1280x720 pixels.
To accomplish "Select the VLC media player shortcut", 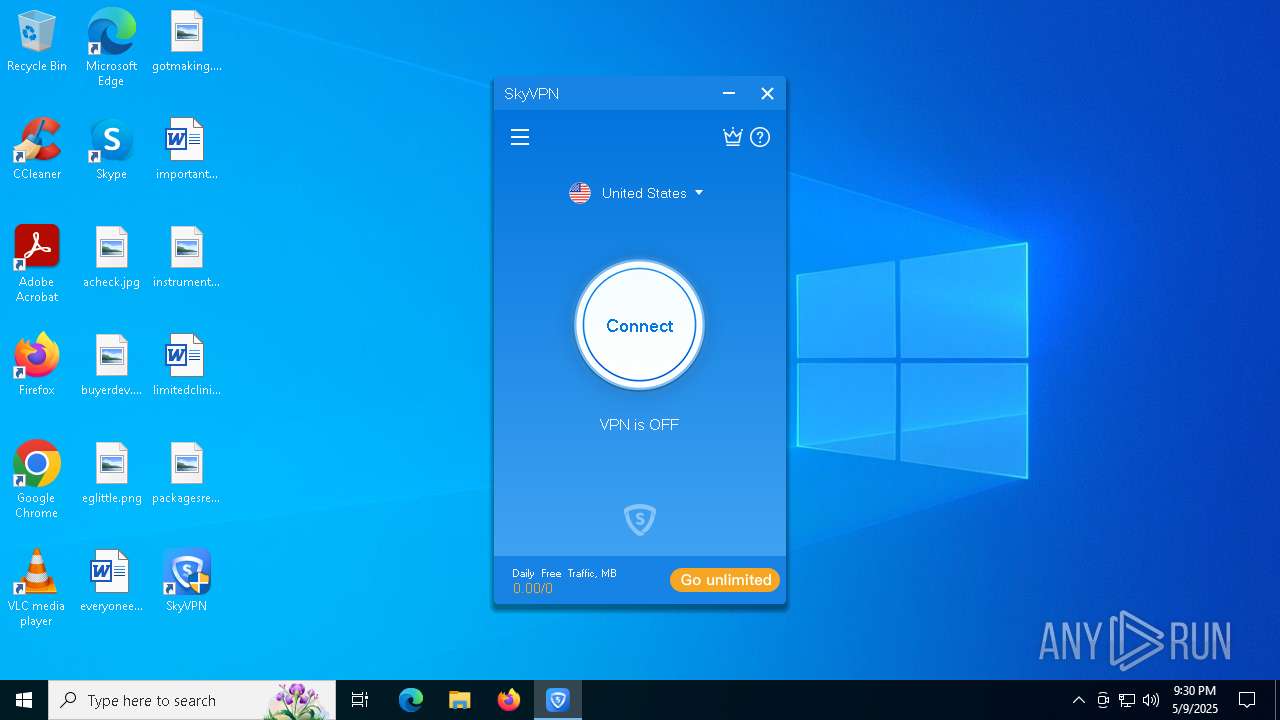I will click(x=37, y=588).
